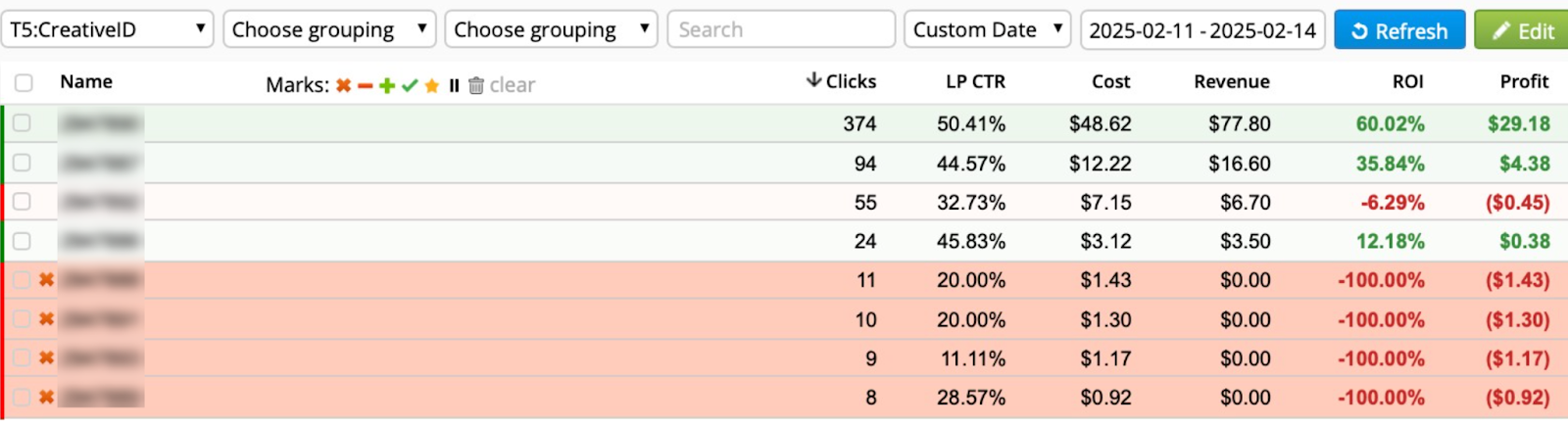Apply the pause mark
Image resolution: width=1568 pixels, height=426 pixels.
click(454, 86)
